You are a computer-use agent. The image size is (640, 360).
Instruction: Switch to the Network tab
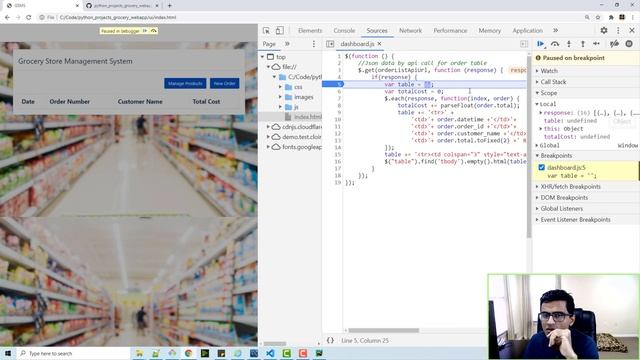(410, 31)
